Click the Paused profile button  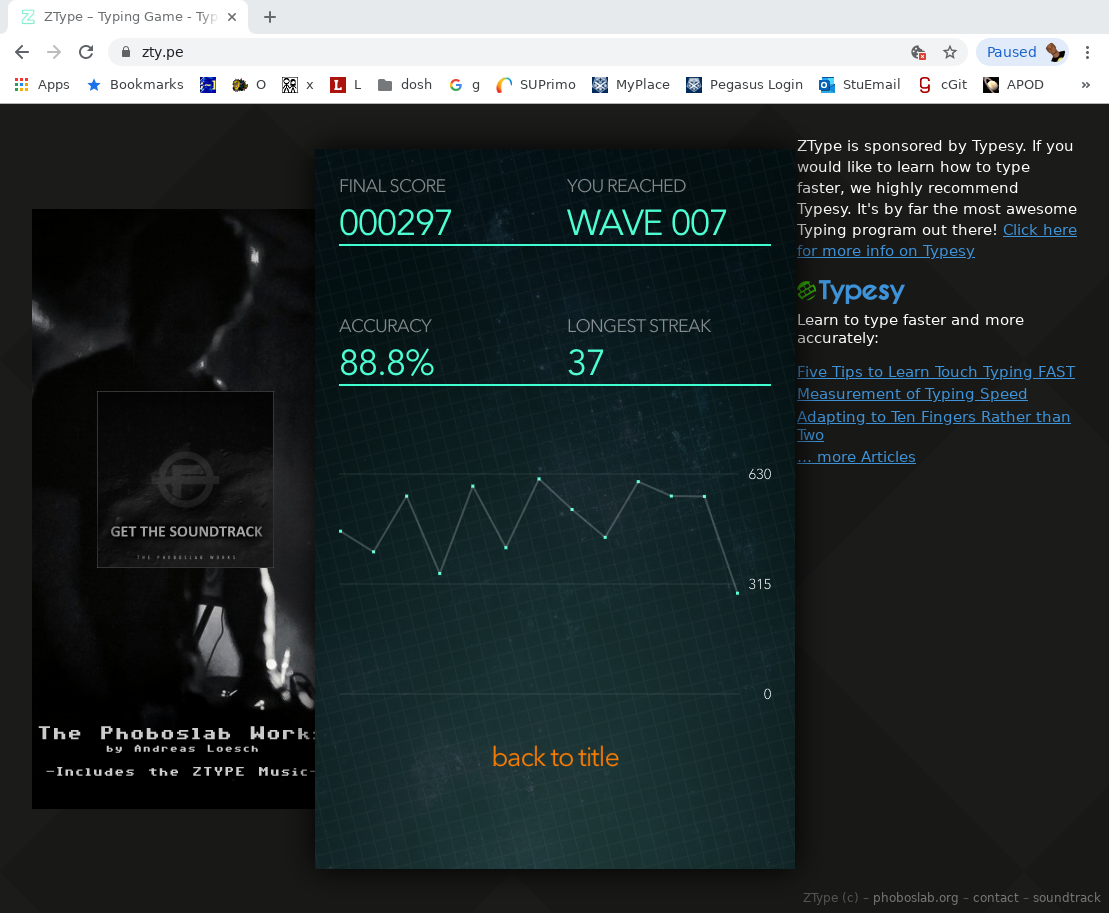coord(1021,52)
